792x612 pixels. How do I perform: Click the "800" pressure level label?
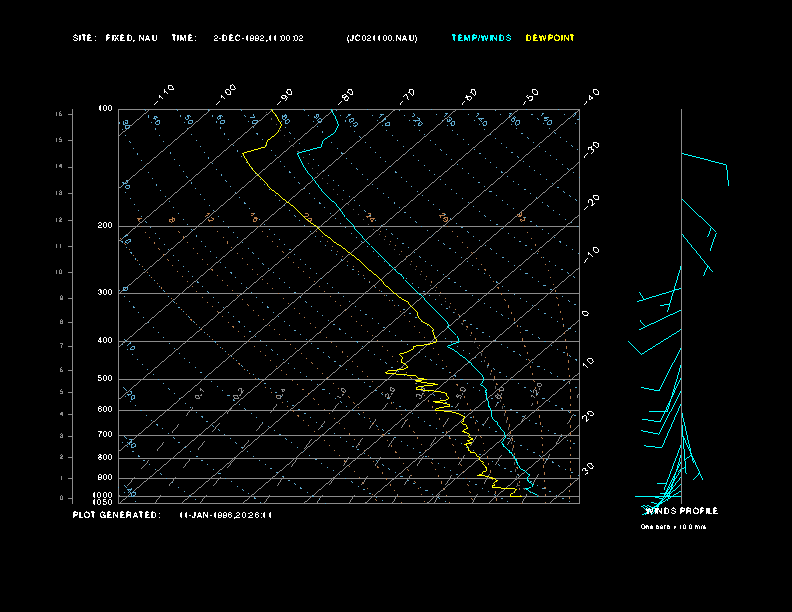(x=105, y=457)
